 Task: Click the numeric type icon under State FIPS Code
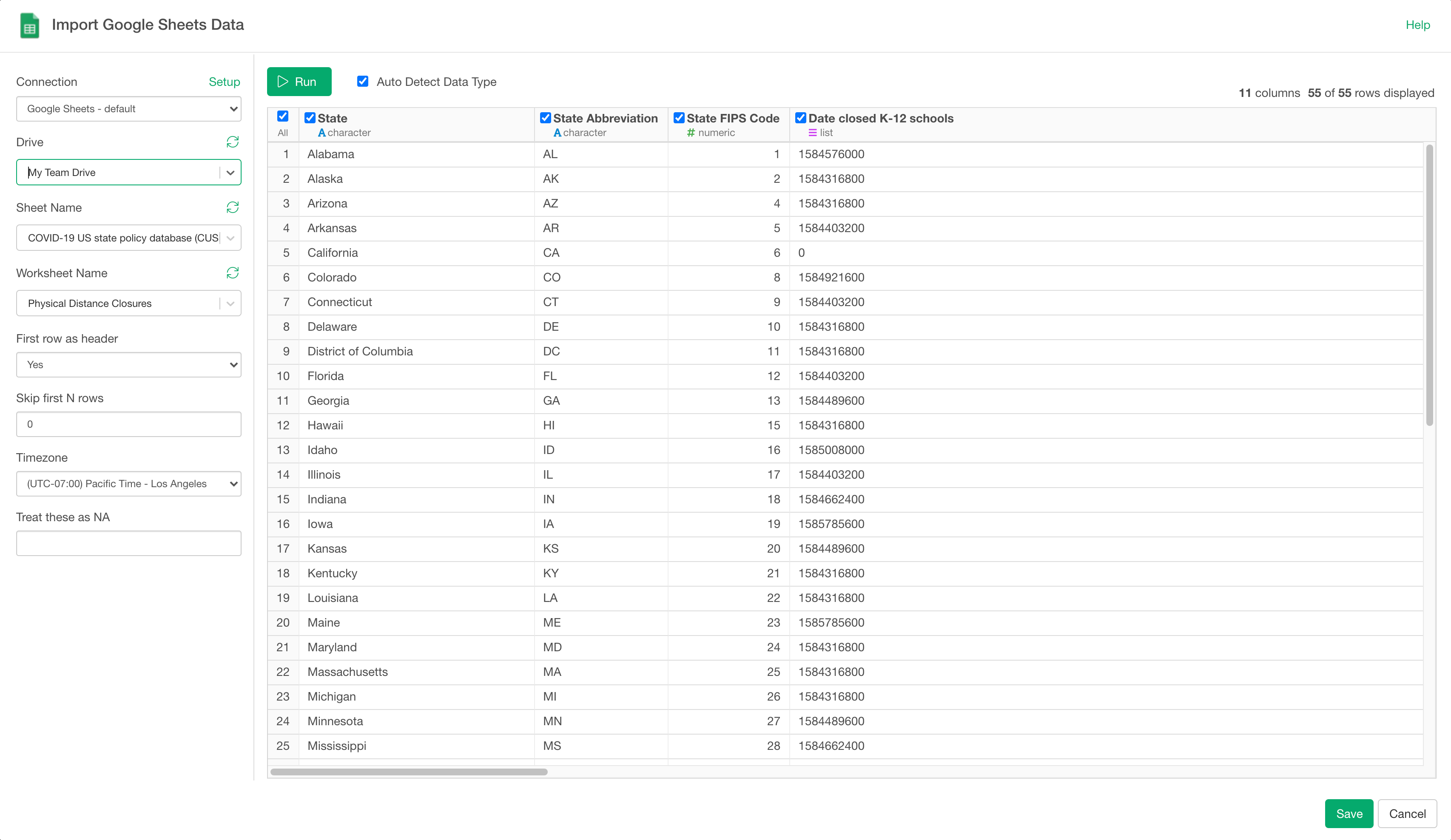tap(691, 133)
